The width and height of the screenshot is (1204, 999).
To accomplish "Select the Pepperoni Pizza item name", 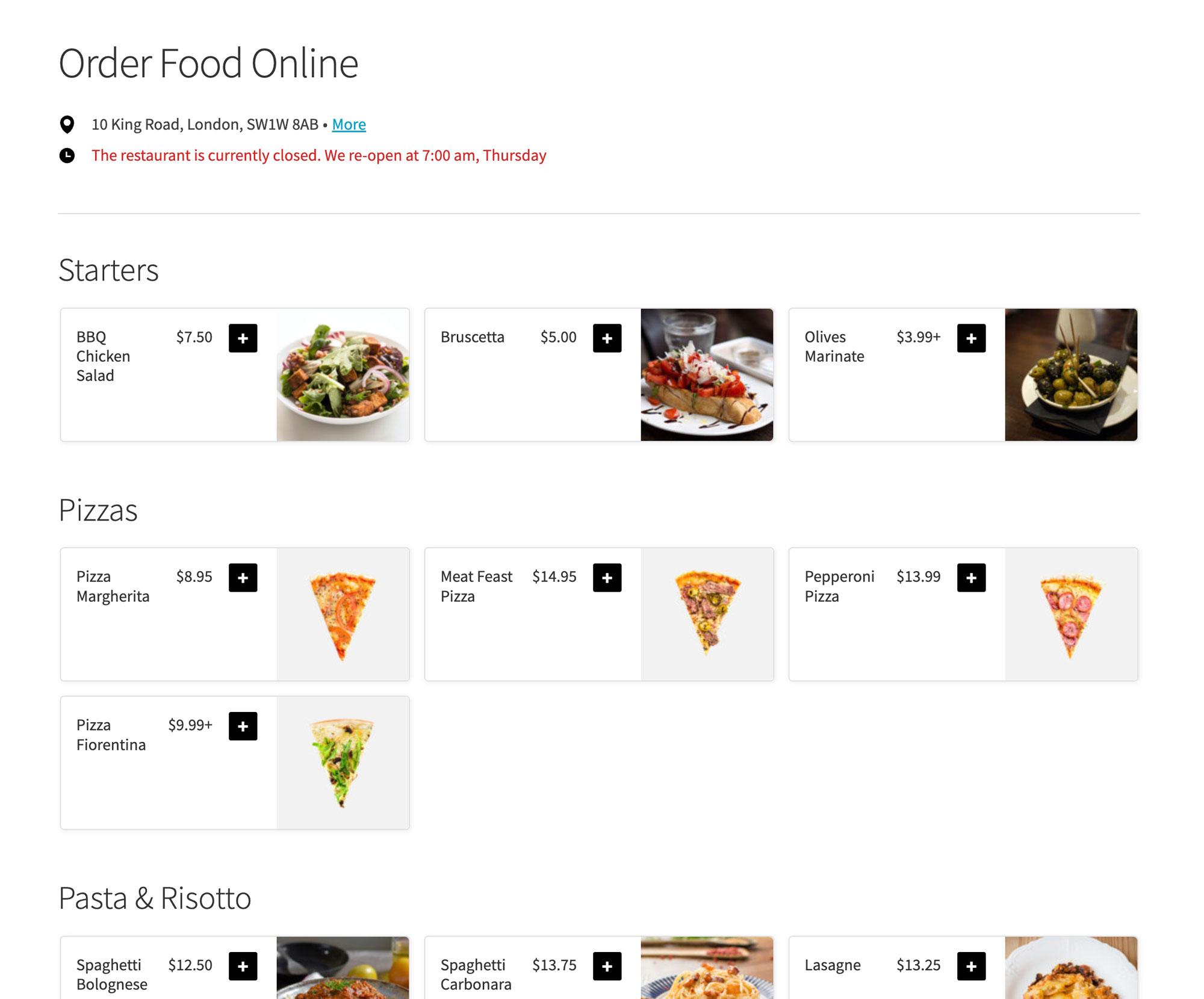I will pyautogui.click(x=839, y=586).
